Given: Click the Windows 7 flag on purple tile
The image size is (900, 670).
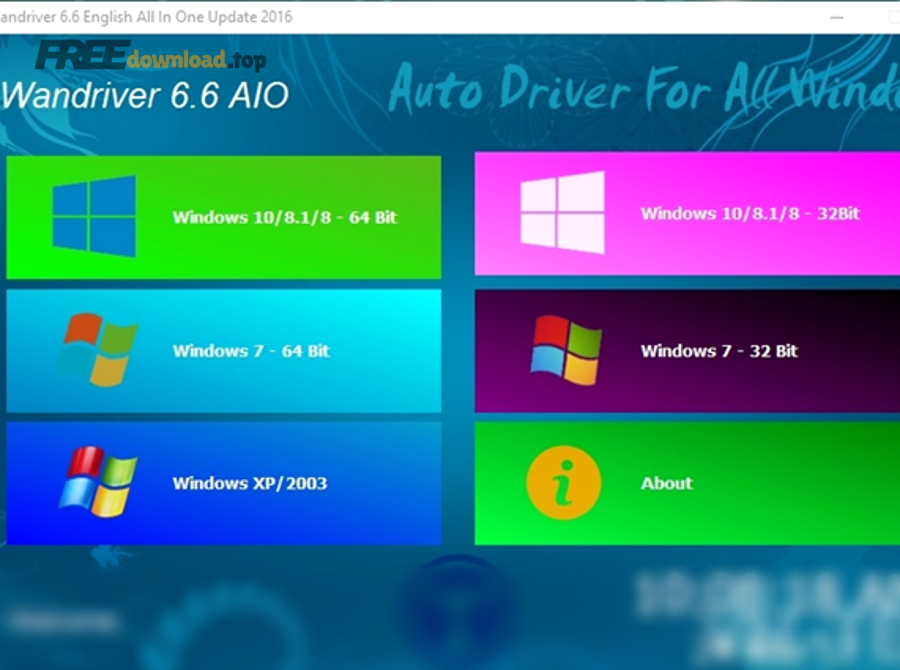Looking at the screenshot, I should (x=566, y=350).
